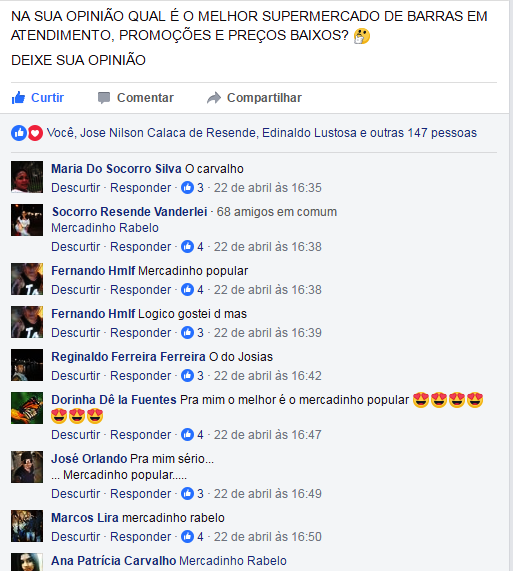View likes on Maria Do Socorro Silva's comment

[x=193, y=188]
